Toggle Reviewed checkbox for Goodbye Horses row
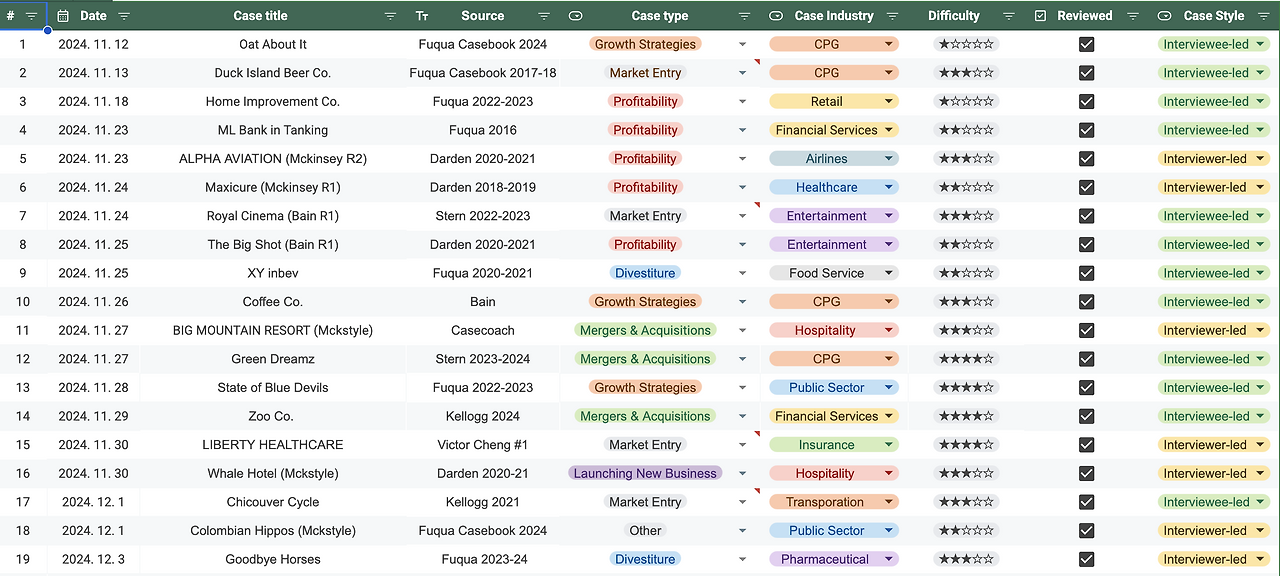 [1087, 559]
